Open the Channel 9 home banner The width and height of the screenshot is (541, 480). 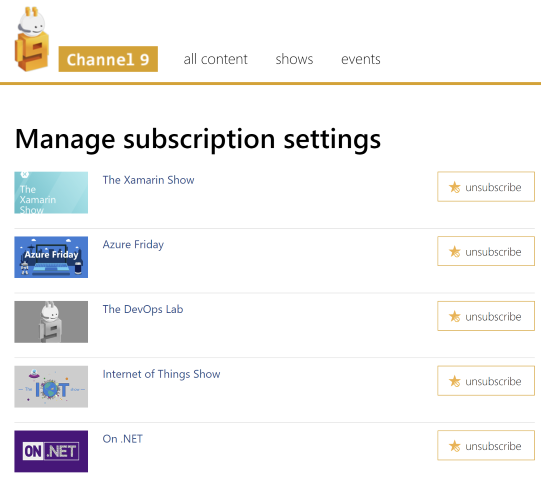108,59
